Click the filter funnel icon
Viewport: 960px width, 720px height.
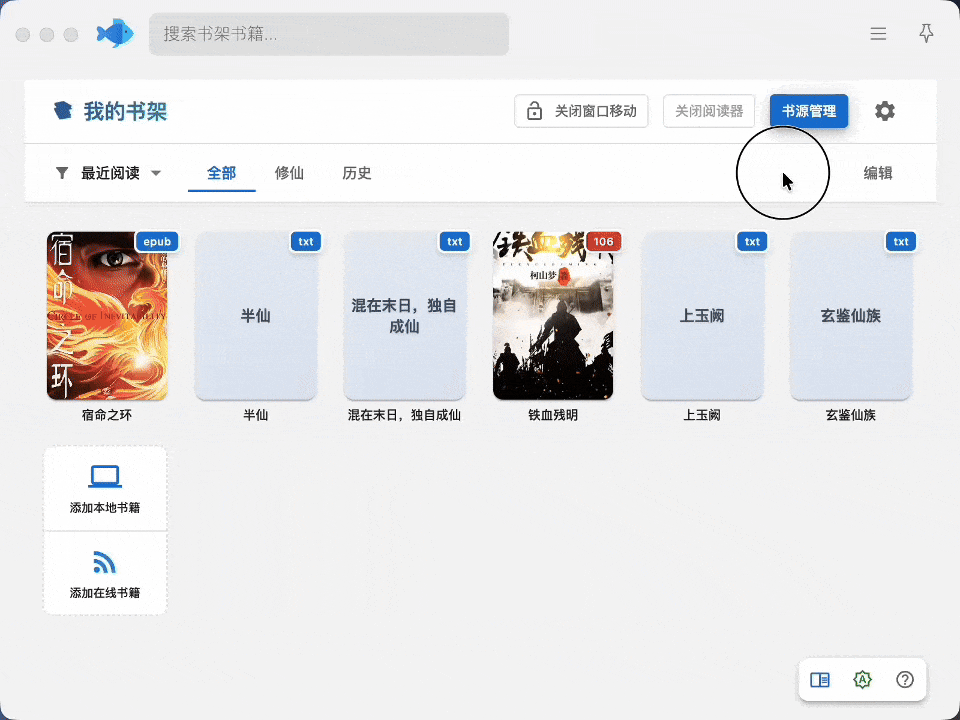tap(62, 173)
